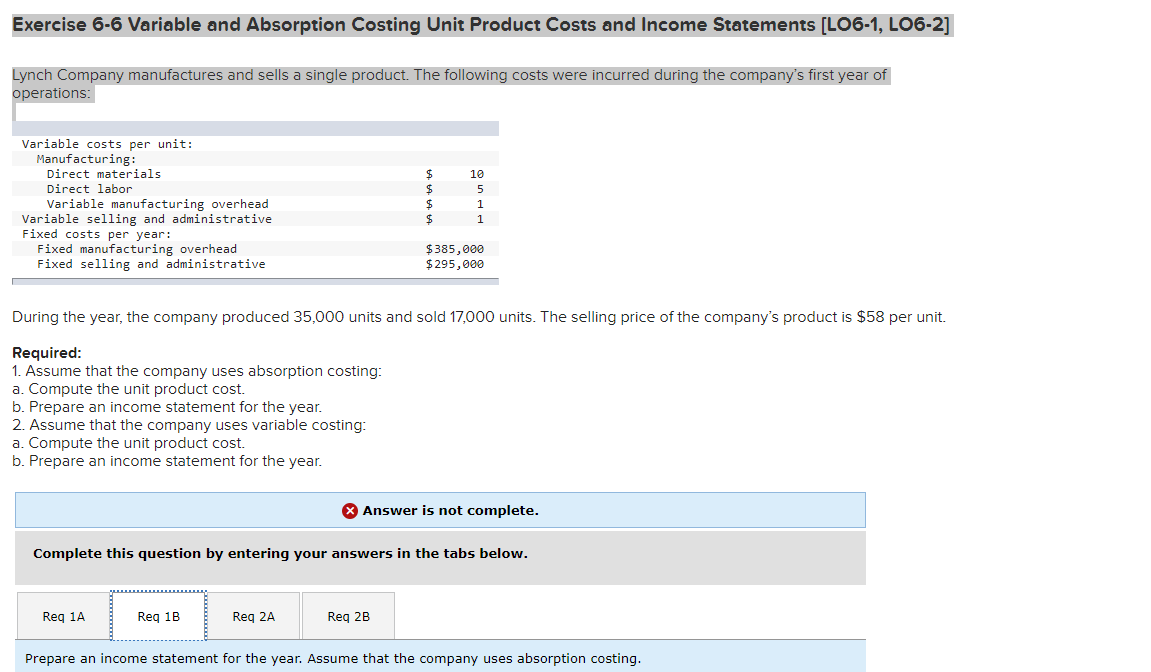Screen dimensions: 1151x672
Task: Select the Req 2B tab
Action: (x=348, y=616)
